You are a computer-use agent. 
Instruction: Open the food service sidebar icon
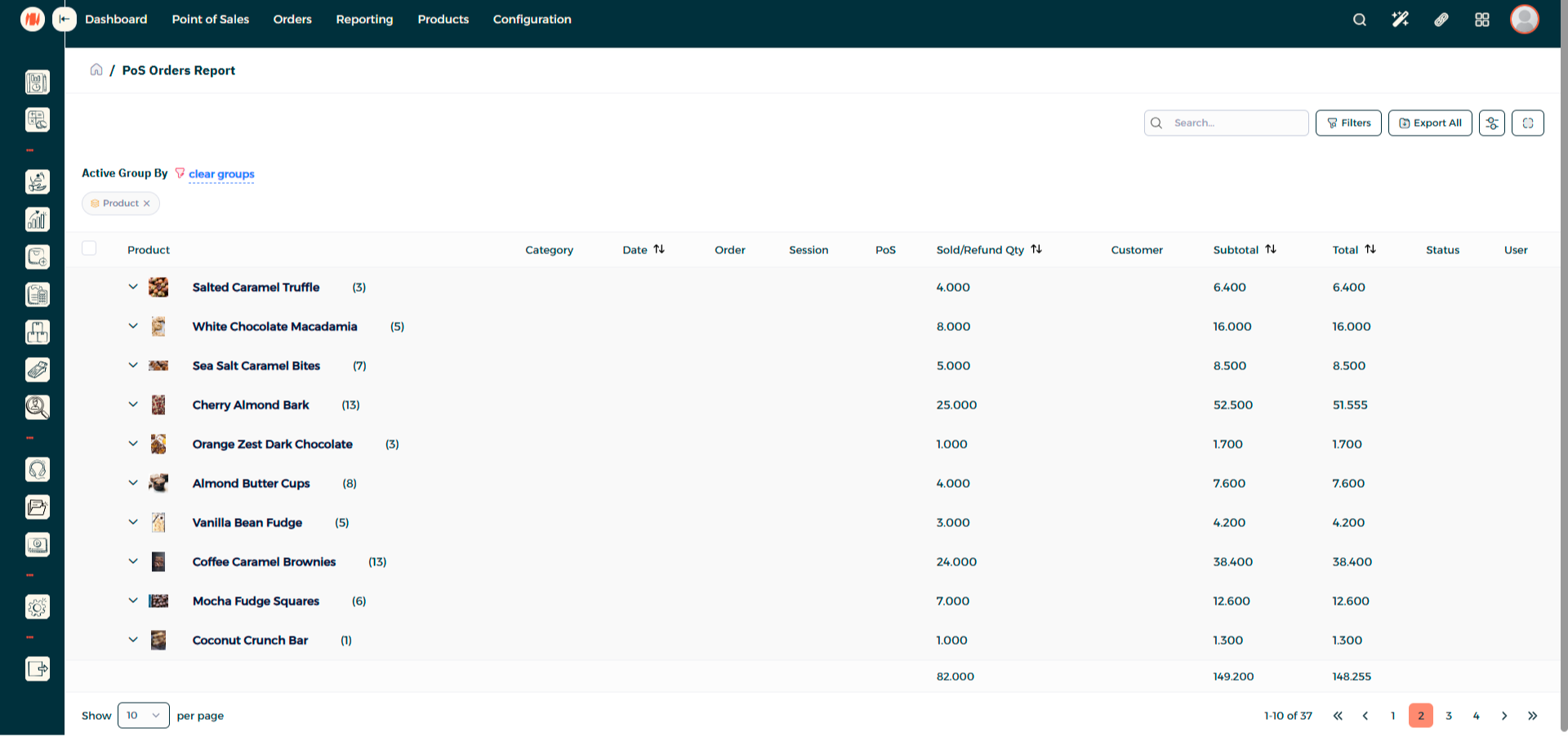pos(37,181)
